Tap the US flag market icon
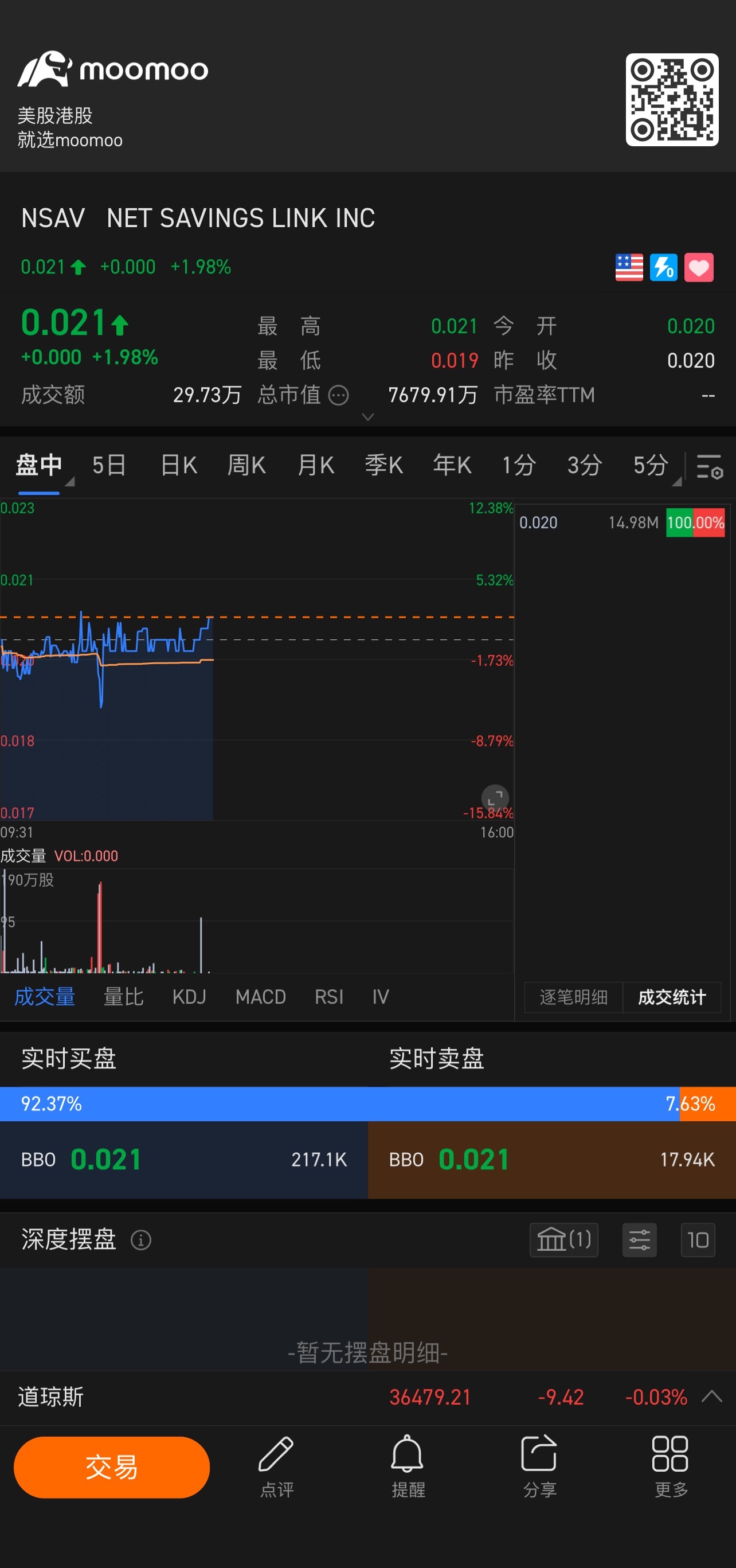The height and width of the screenshot is (1568, 736). tap(629, 267)
